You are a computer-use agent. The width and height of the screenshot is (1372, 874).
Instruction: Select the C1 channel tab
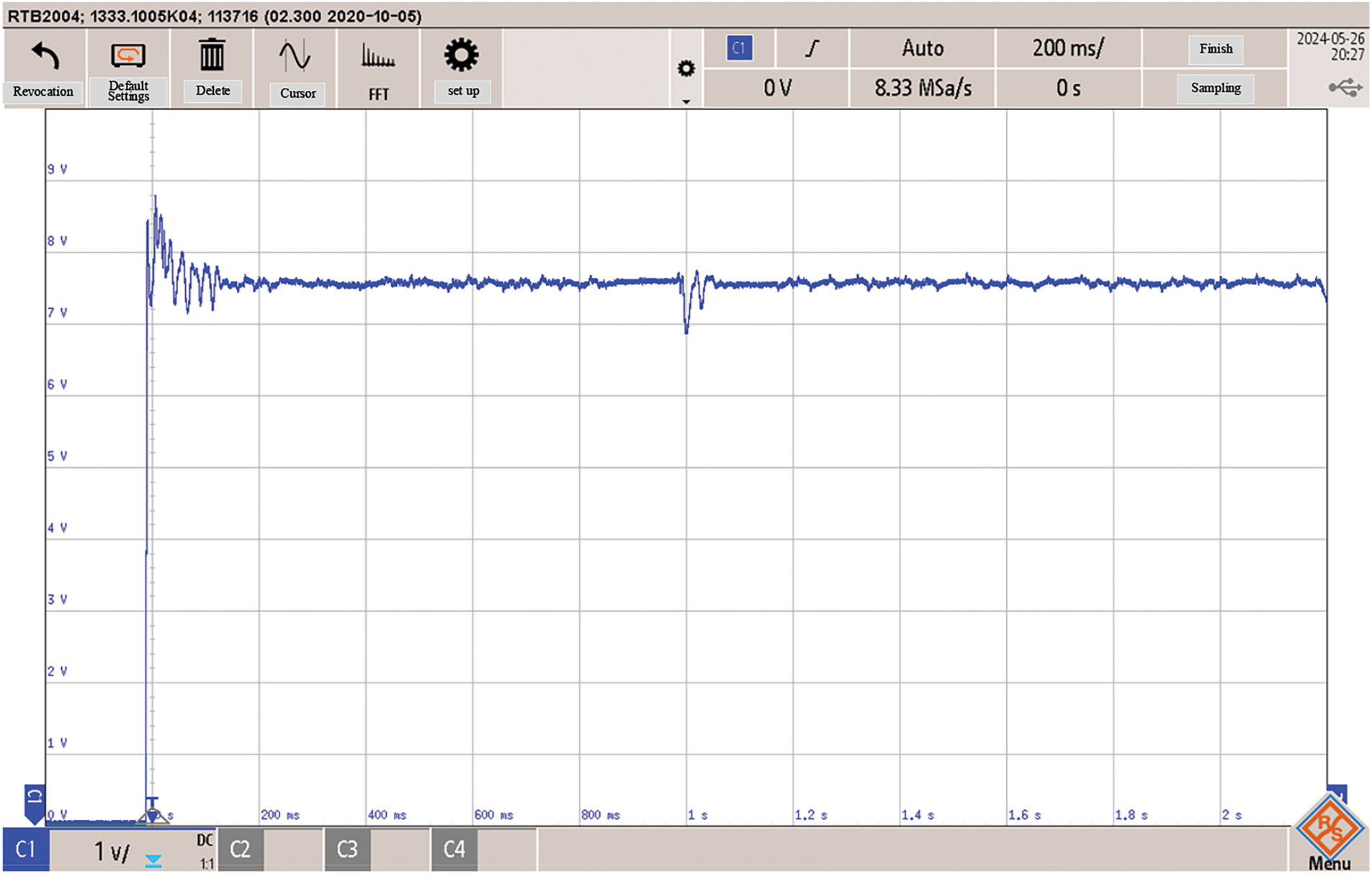(25, 850)
